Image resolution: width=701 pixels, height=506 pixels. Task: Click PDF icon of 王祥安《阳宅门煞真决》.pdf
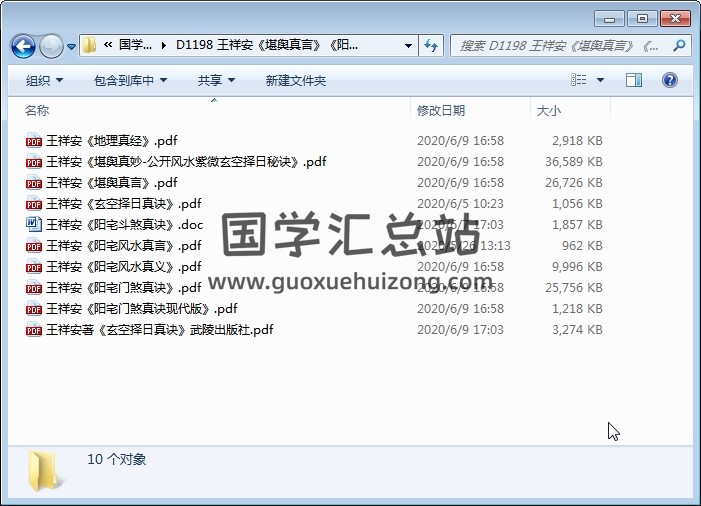34,287
